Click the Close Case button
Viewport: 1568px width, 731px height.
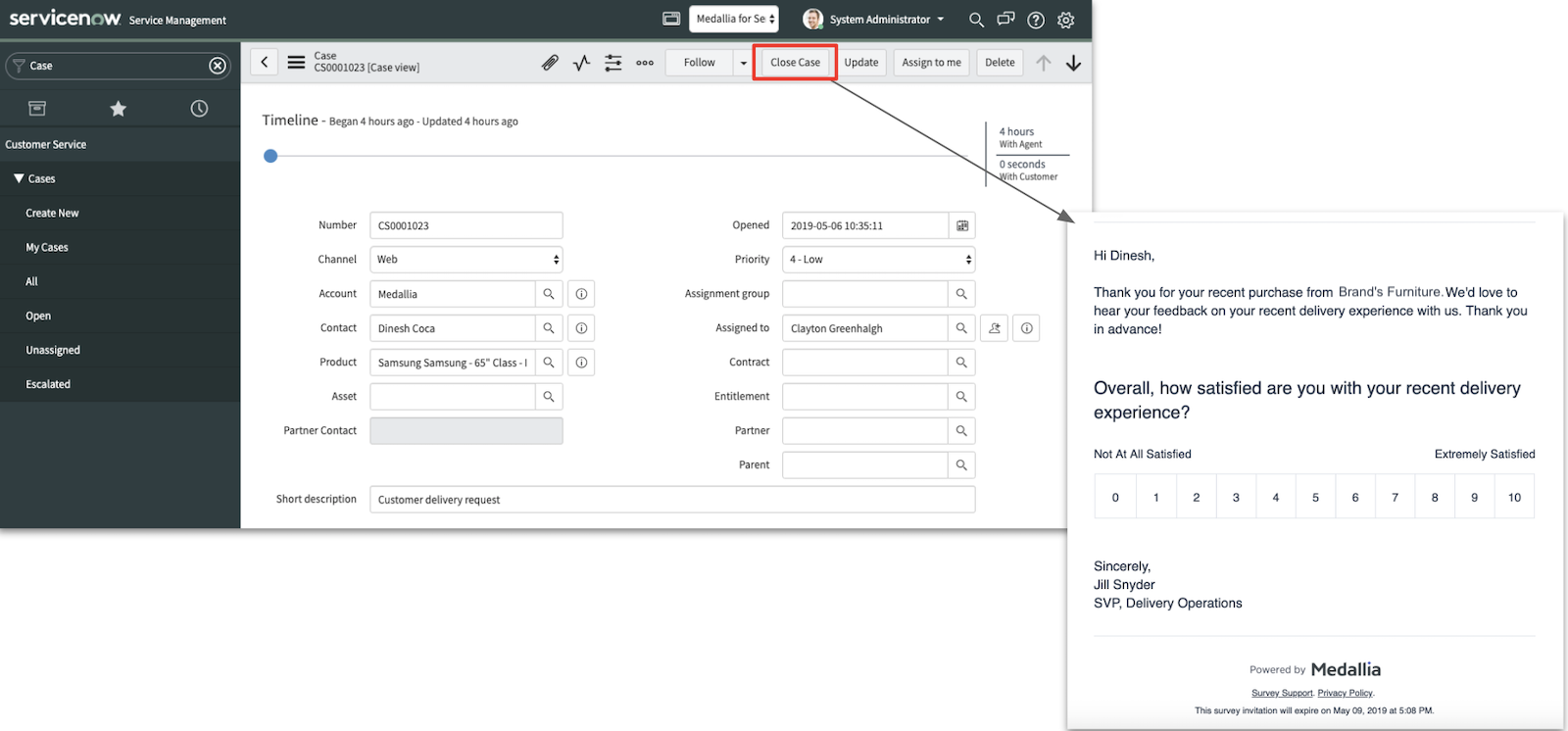[795, 63]
